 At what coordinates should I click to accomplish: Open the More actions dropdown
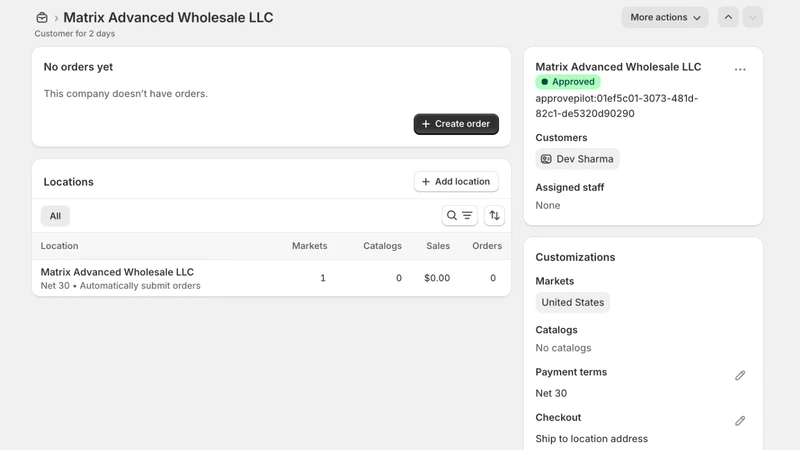[x=665, y=17]
